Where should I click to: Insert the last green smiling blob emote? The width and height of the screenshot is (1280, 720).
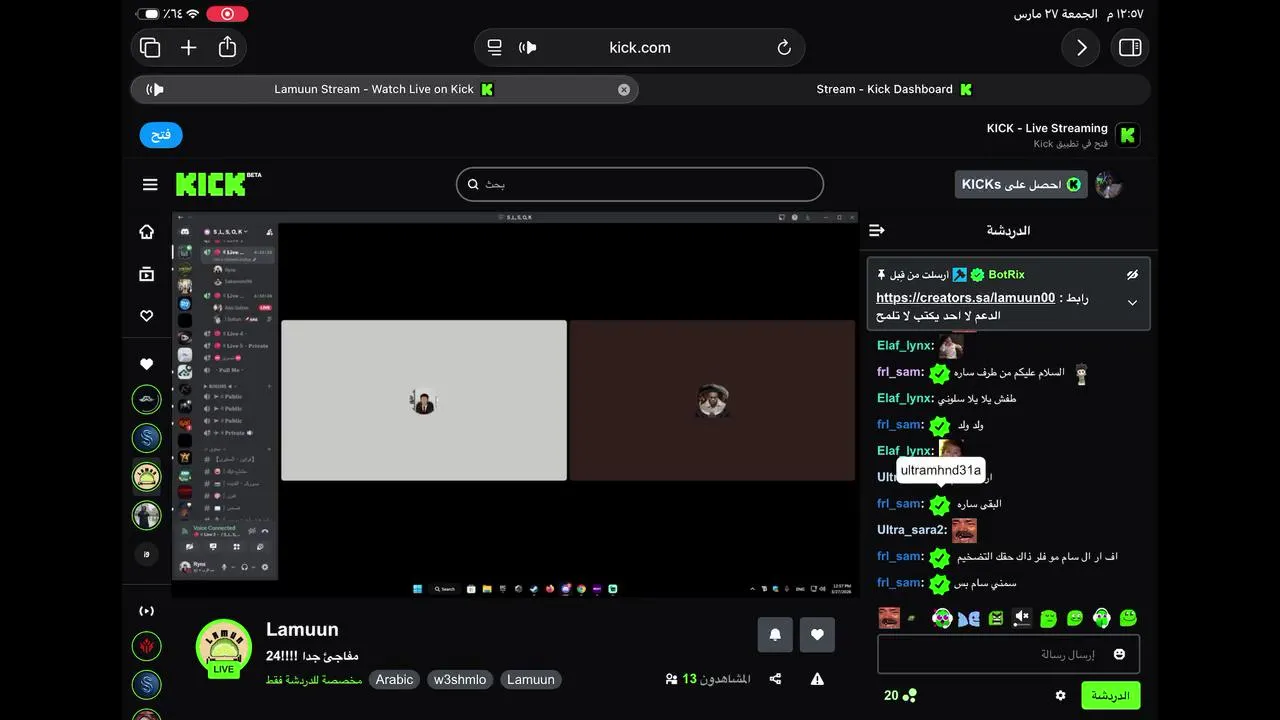point(1128,618)
